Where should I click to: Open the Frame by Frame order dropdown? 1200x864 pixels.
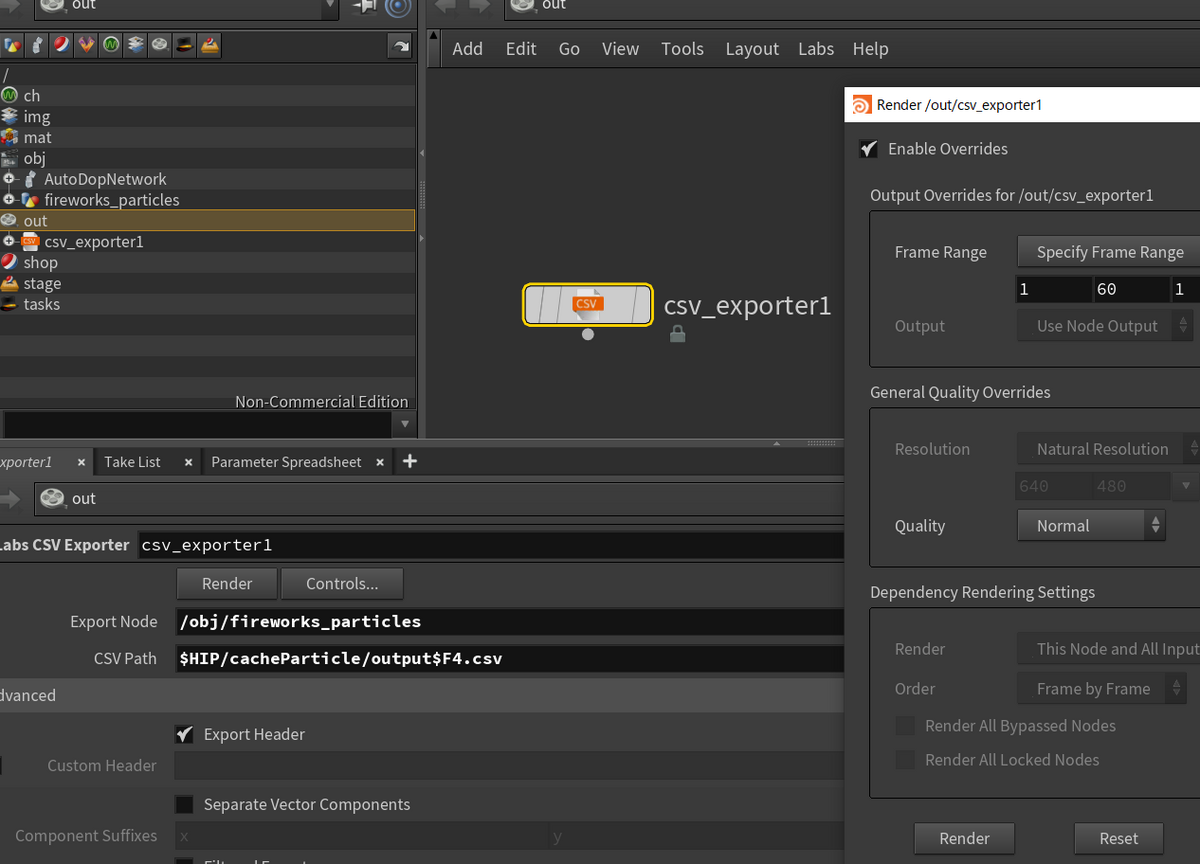pyautogui.click(x=1103, y=689)
